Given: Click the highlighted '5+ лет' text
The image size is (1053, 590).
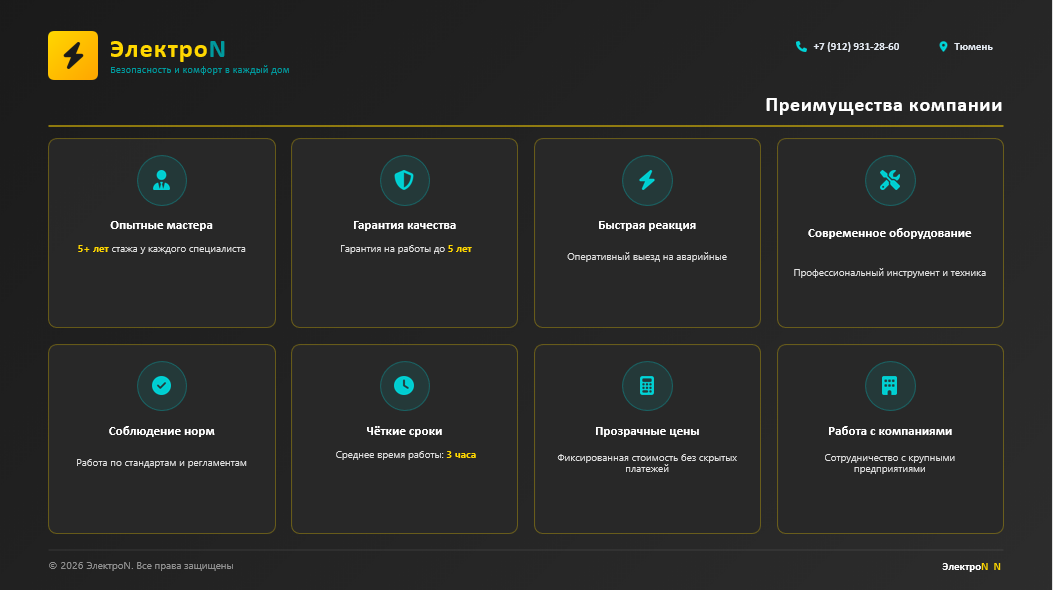Looking at the screenshot, I should click(93, 248).
